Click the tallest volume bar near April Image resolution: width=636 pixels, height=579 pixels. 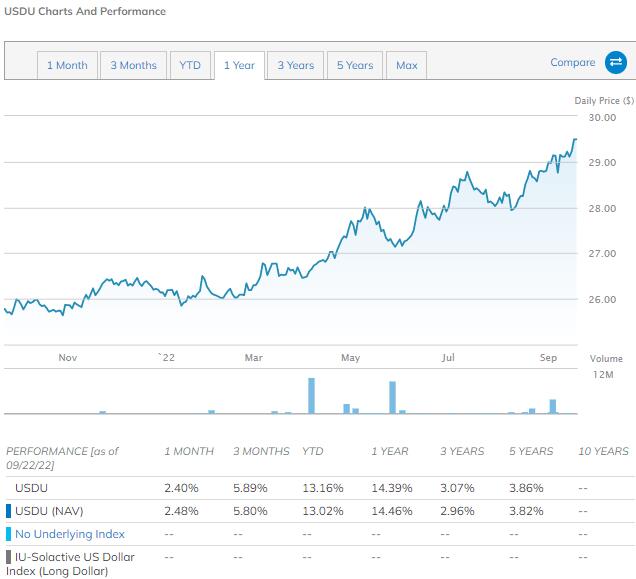(x=311, y=396)
